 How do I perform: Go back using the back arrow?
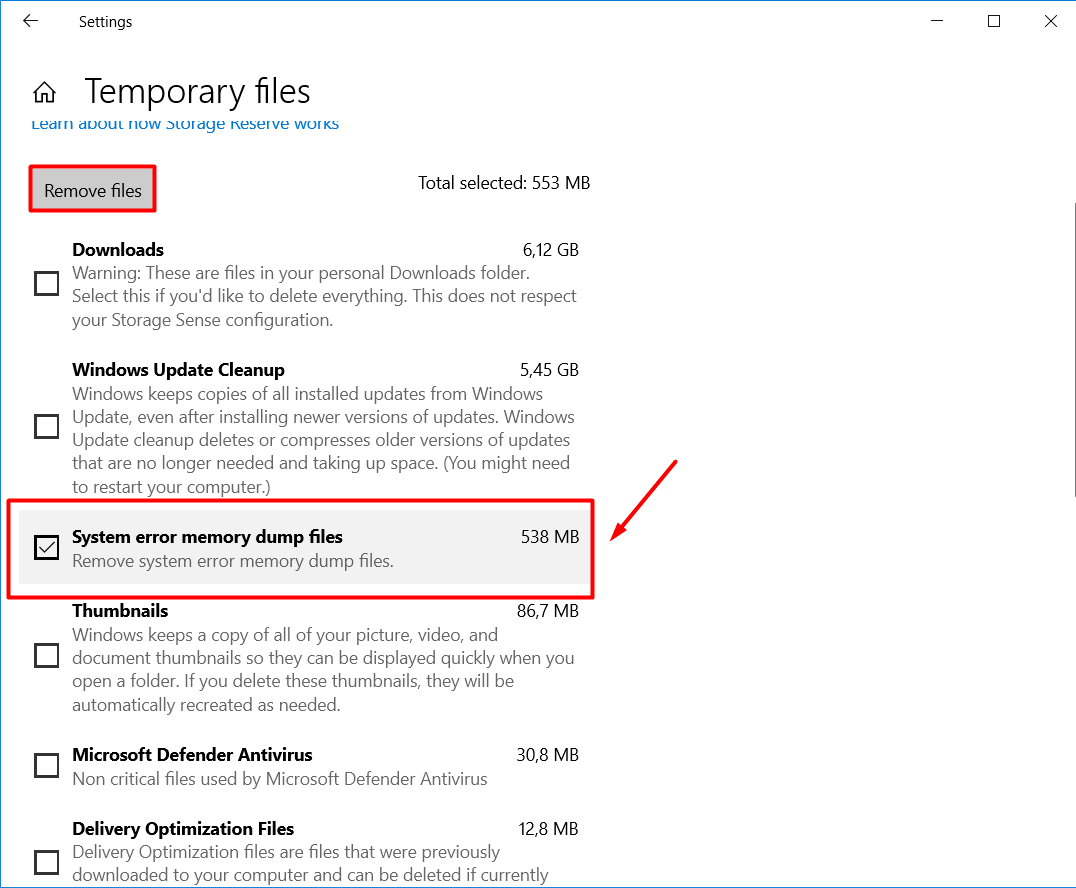point(30,21)
